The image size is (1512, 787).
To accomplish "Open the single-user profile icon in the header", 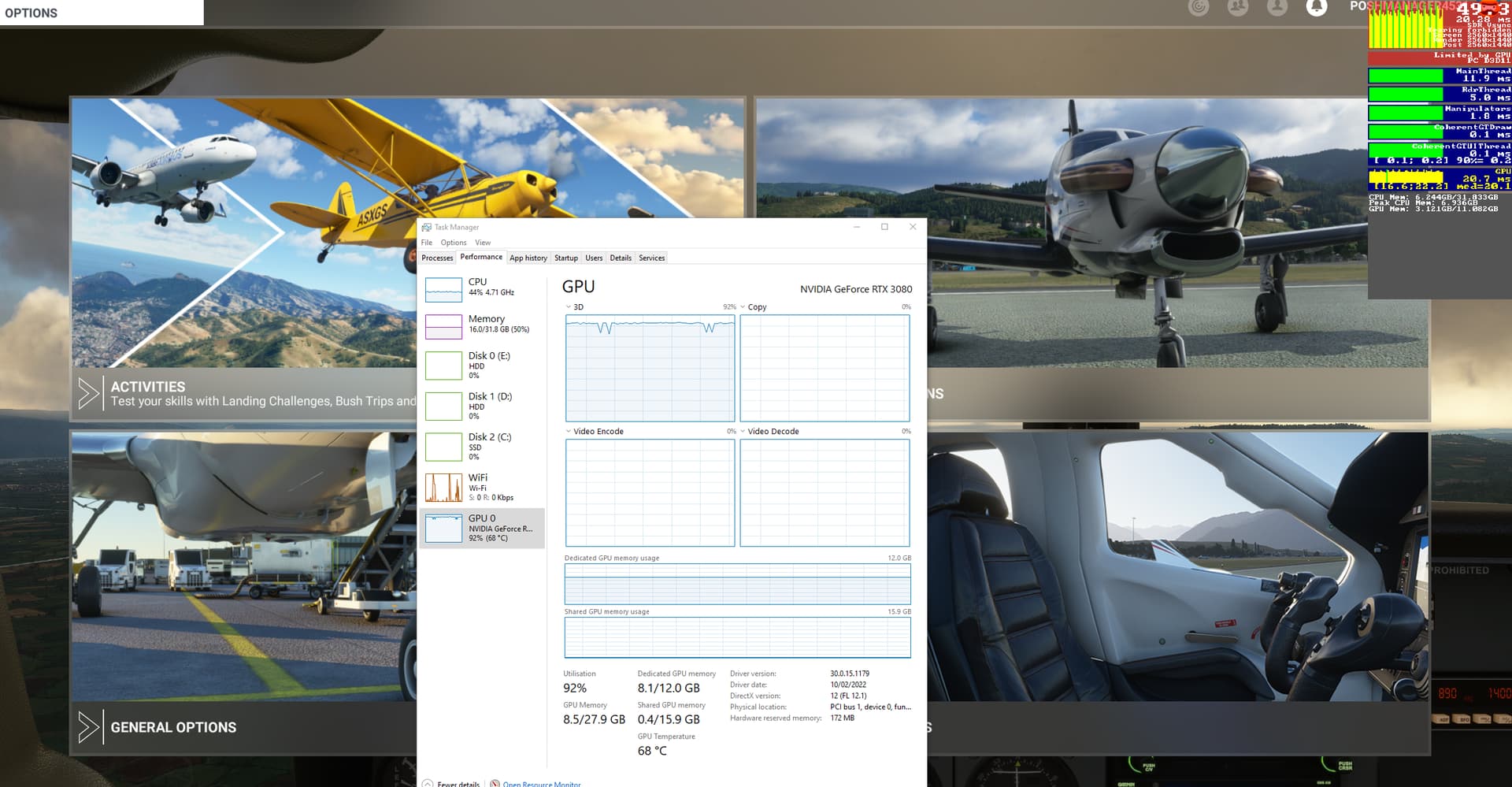I will coord(1277,7).
